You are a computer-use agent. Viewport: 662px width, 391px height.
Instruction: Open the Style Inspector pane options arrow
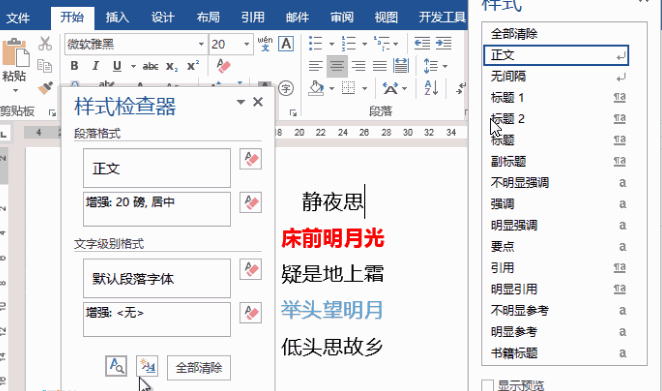(241, 102)
